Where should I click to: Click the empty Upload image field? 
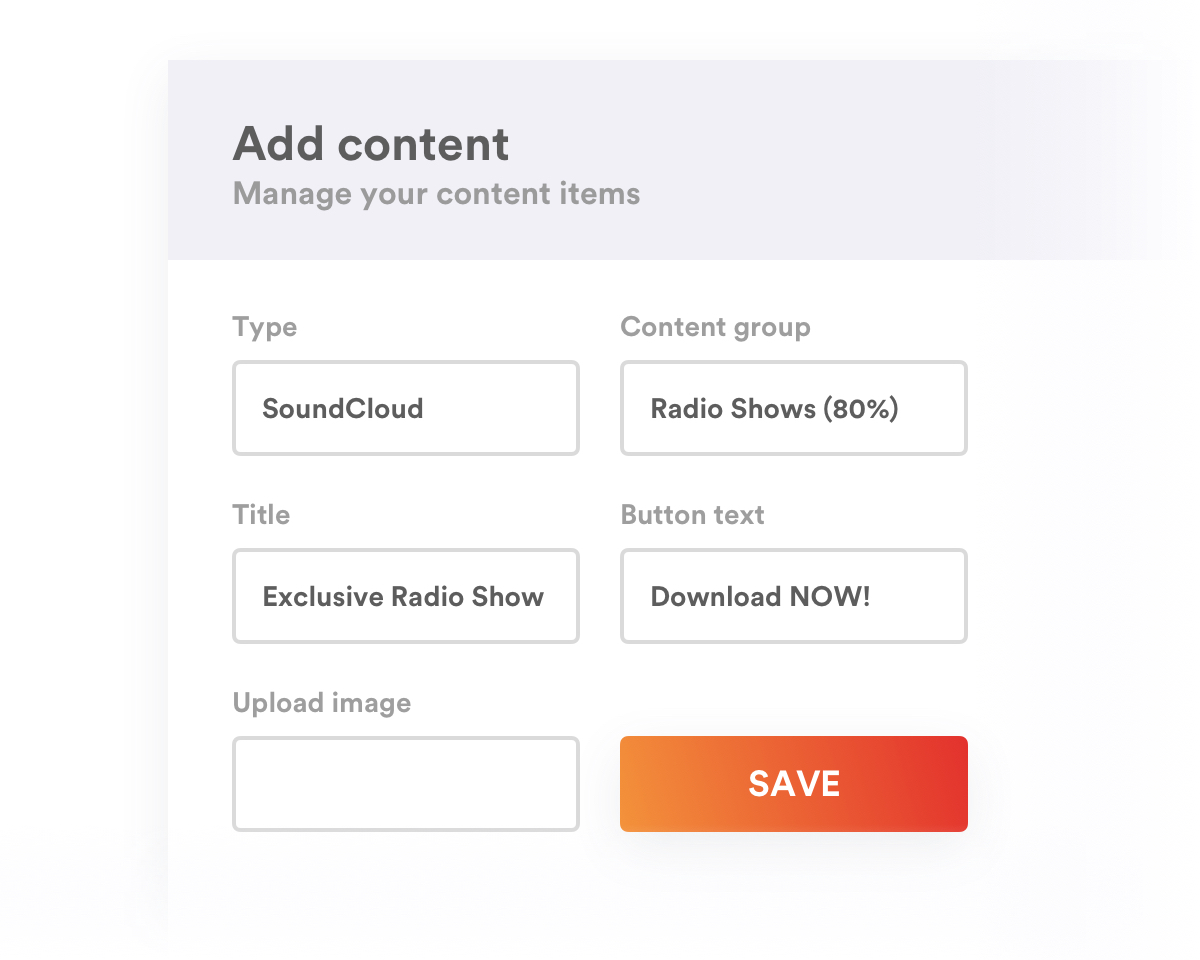tap(405, 784)
